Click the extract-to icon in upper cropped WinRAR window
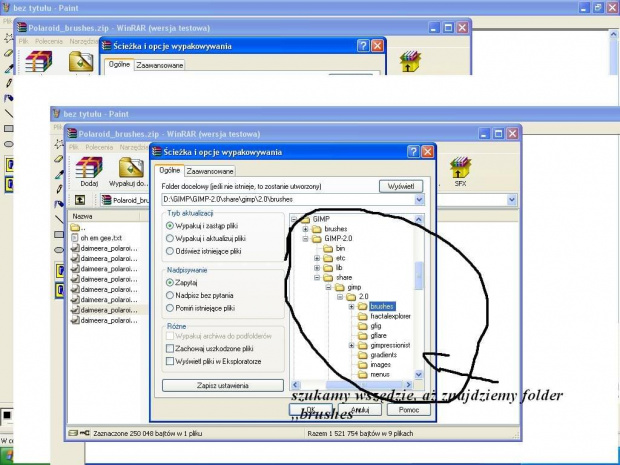The width and height of the screenshot is (620, 465). point(81,62)
